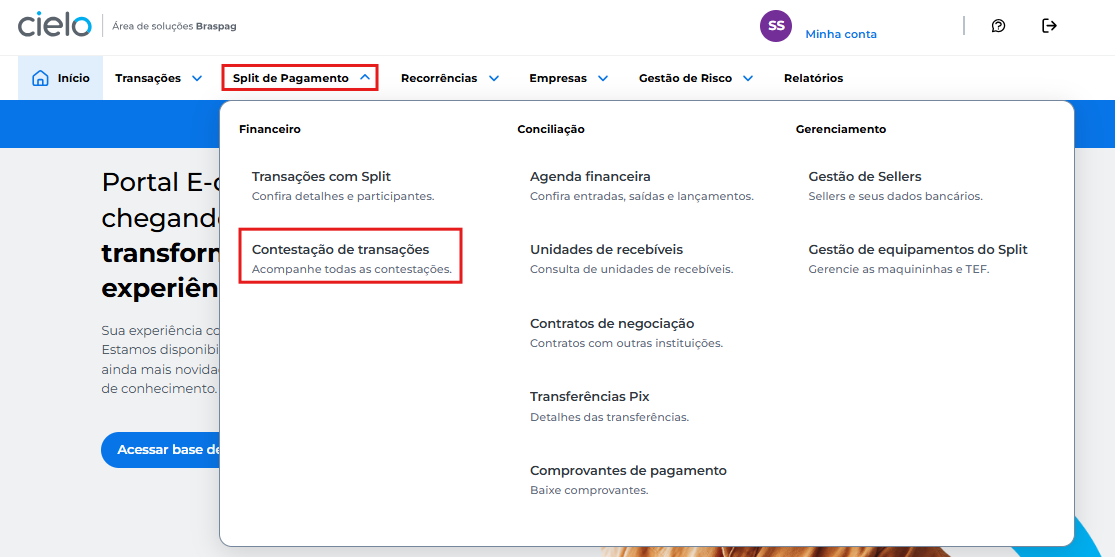1115x557 pixels.
Task: Open Minha conta link
Action: coord(841,34)
